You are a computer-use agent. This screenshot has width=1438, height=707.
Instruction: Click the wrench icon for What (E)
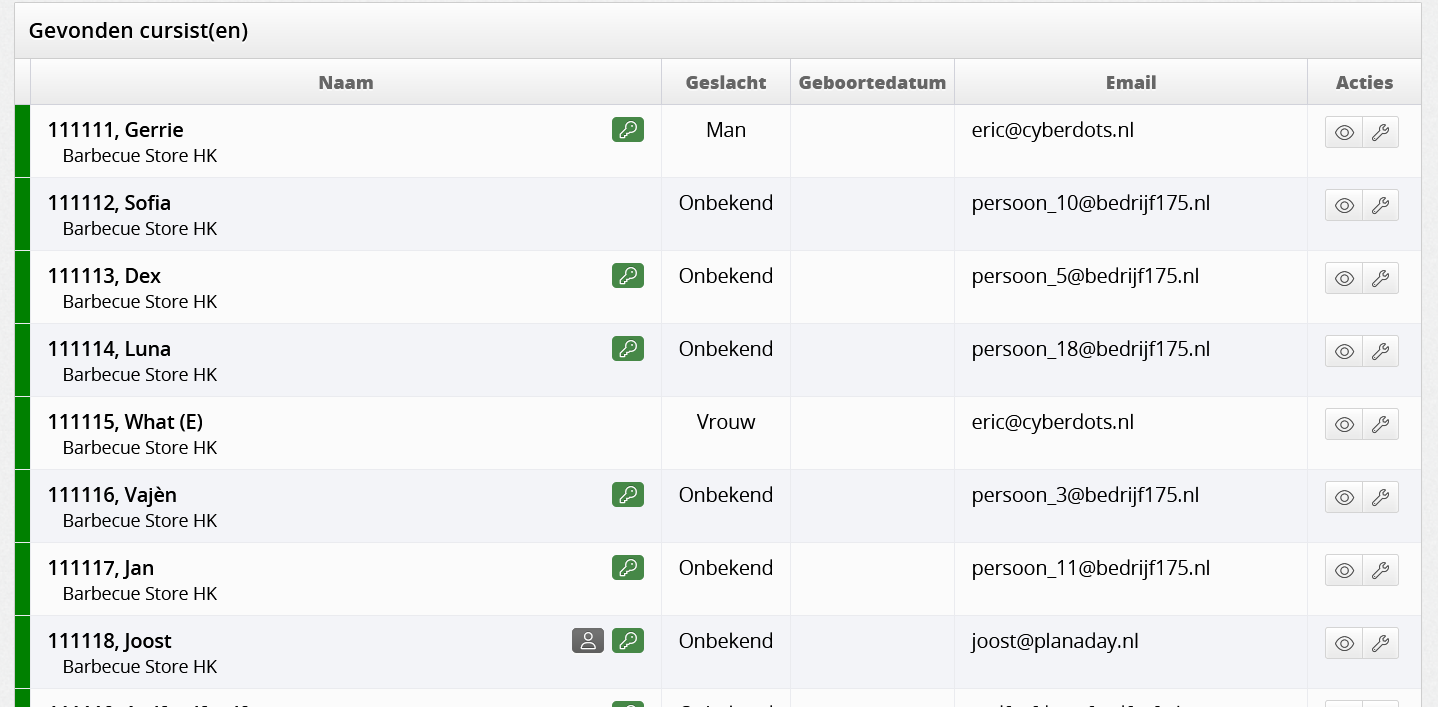[x=1380, y=424]
